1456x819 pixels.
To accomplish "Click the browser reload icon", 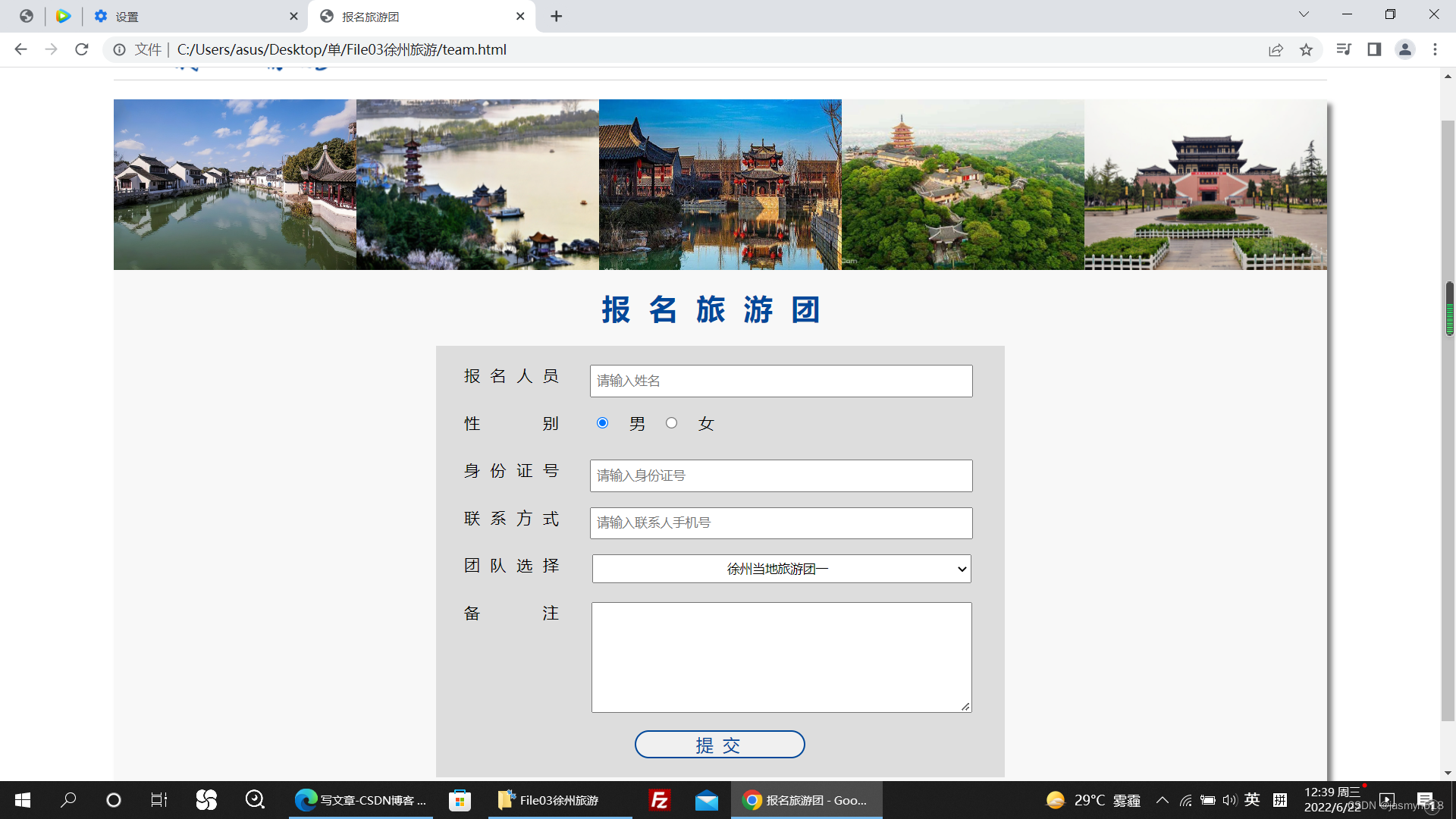I will coord(82,49).
